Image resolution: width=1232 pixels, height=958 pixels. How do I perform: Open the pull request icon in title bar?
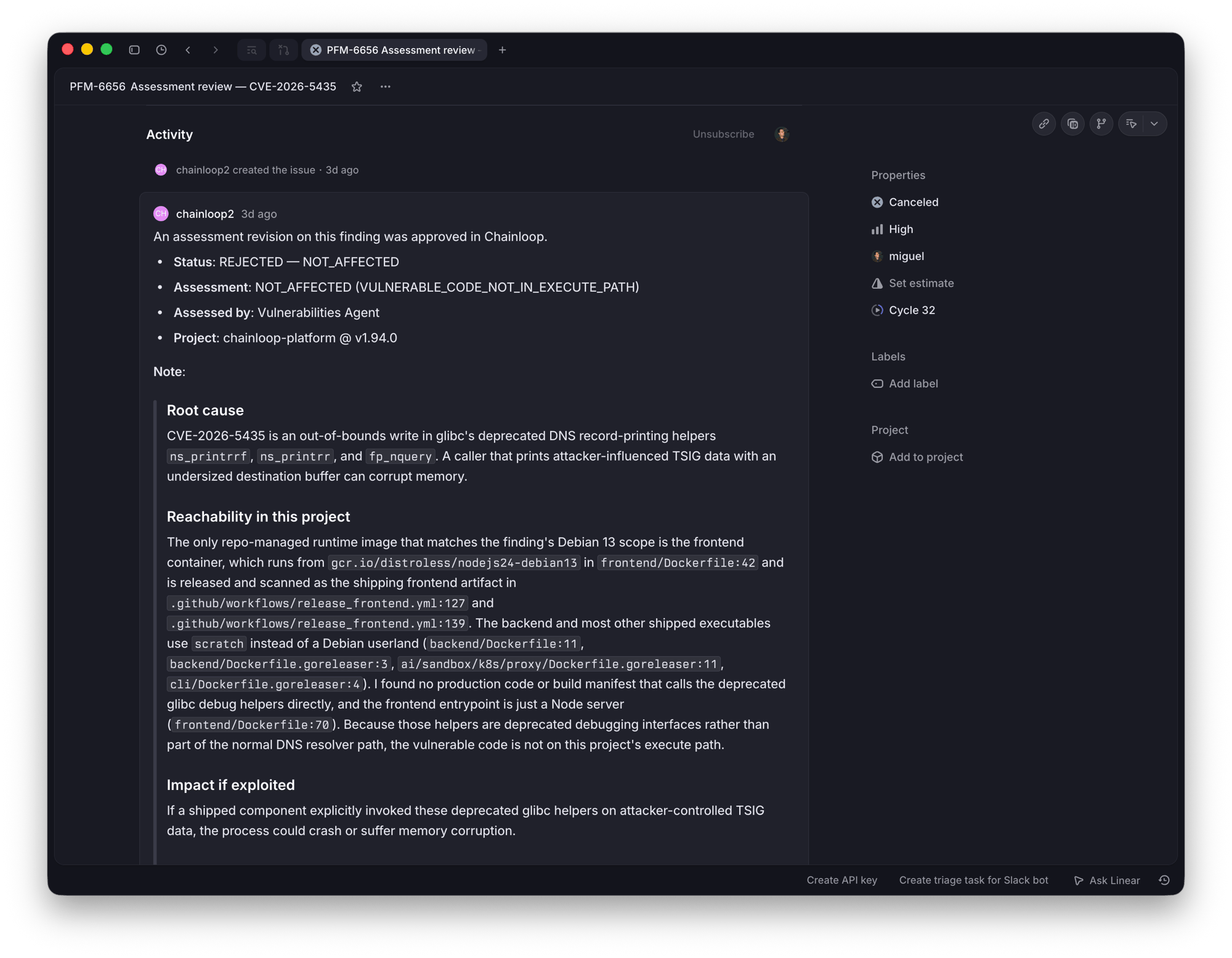click(284, 50)
